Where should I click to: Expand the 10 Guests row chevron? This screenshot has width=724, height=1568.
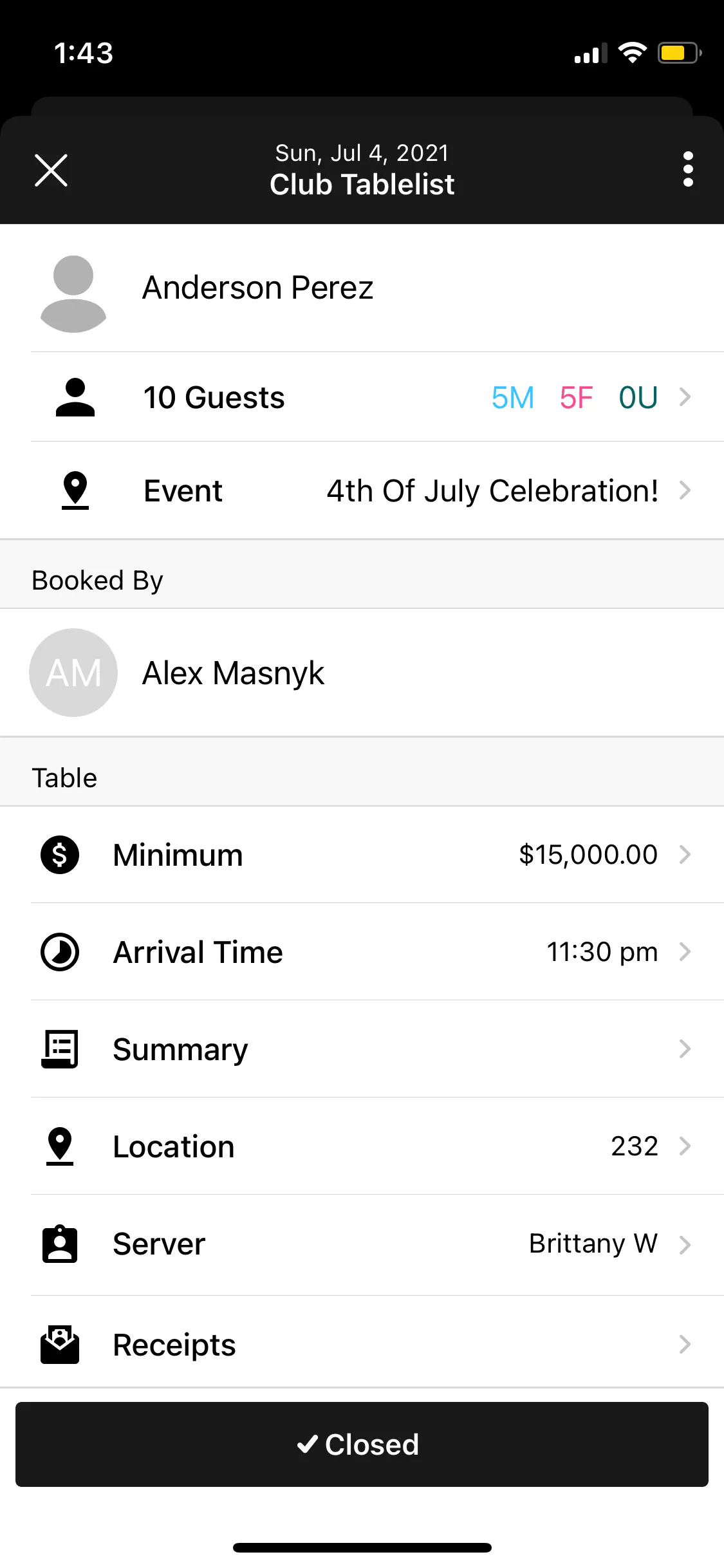tap(685, 397)
